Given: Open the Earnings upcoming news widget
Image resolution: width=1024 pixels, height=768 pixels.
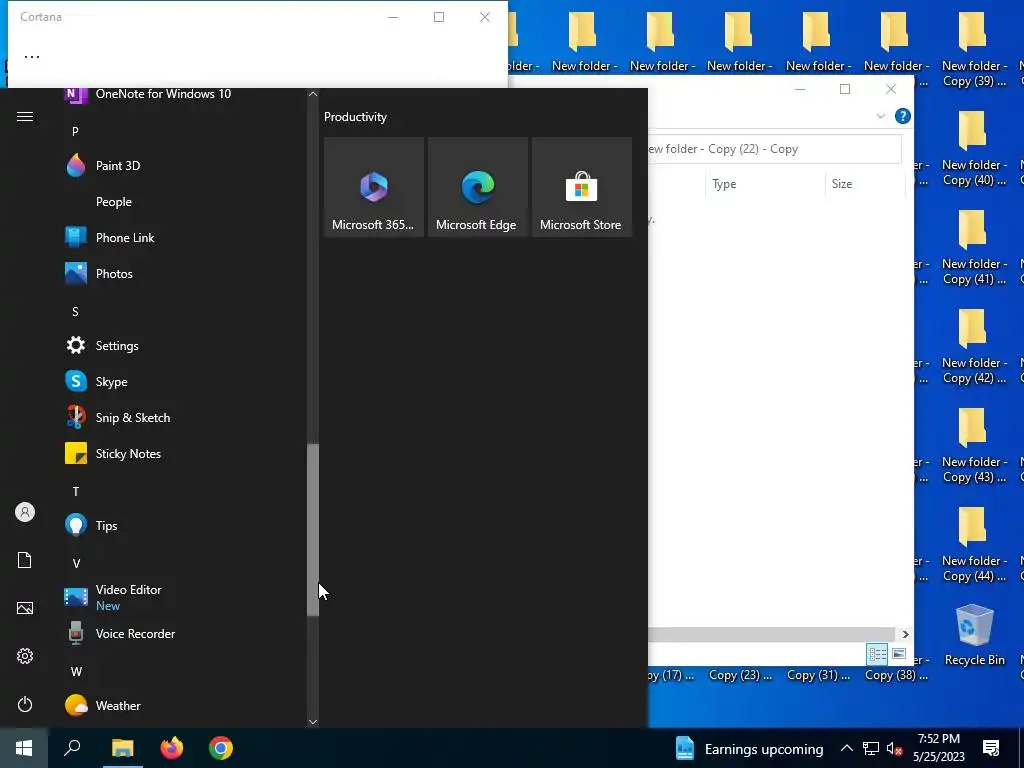Looking at the screenshot, I should click(x=749, y=748).
